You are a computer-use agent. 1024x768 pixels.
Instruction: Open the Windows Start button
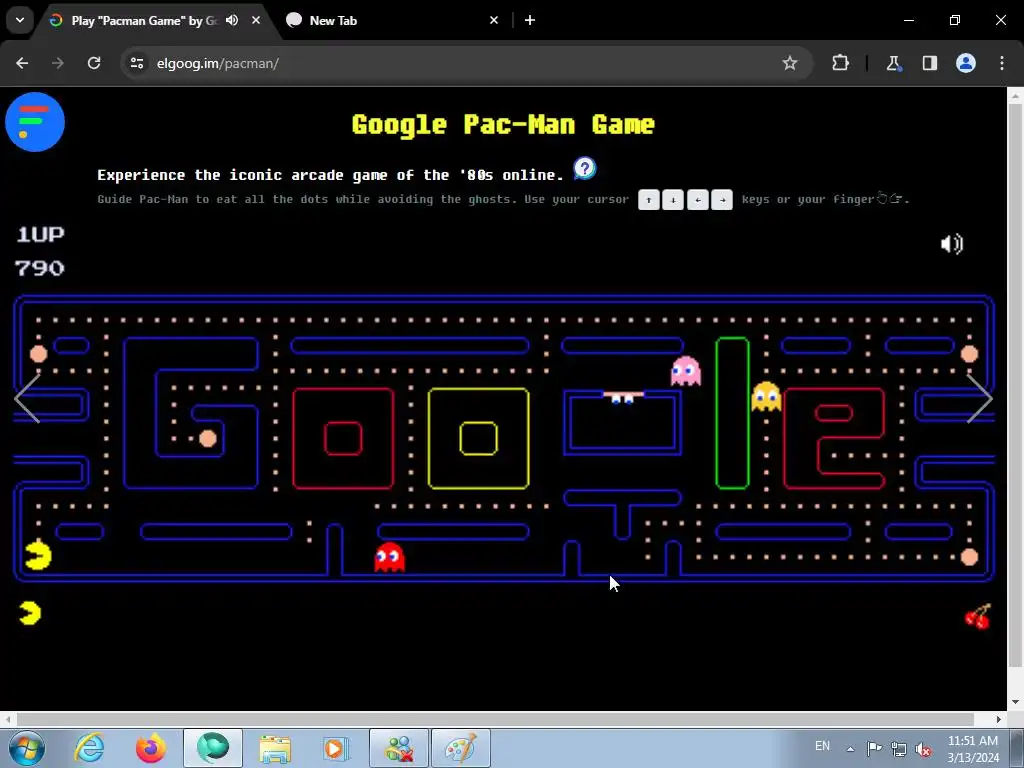pyautogui.click(x=27, y=748)
